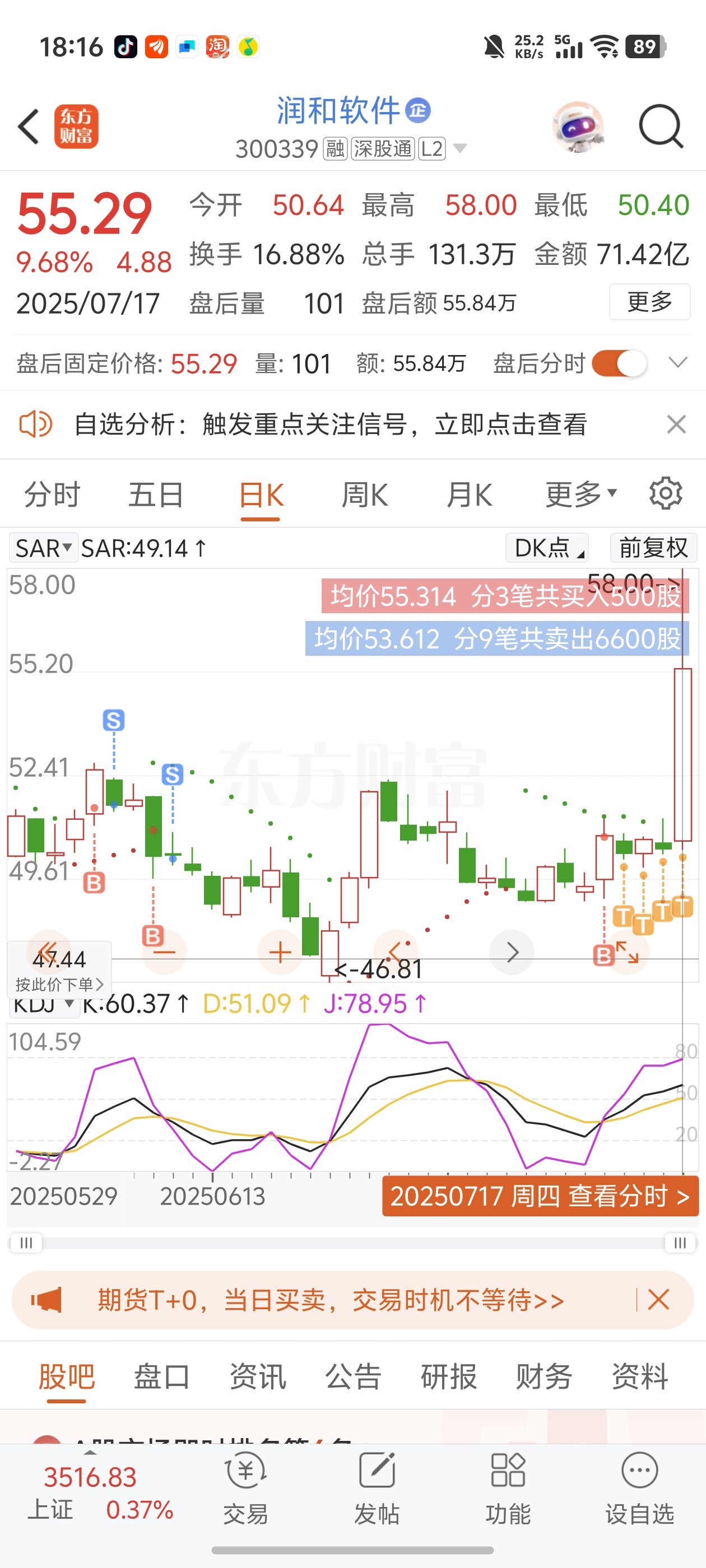Switch to 五日 chart tab

tap(156, 494)
